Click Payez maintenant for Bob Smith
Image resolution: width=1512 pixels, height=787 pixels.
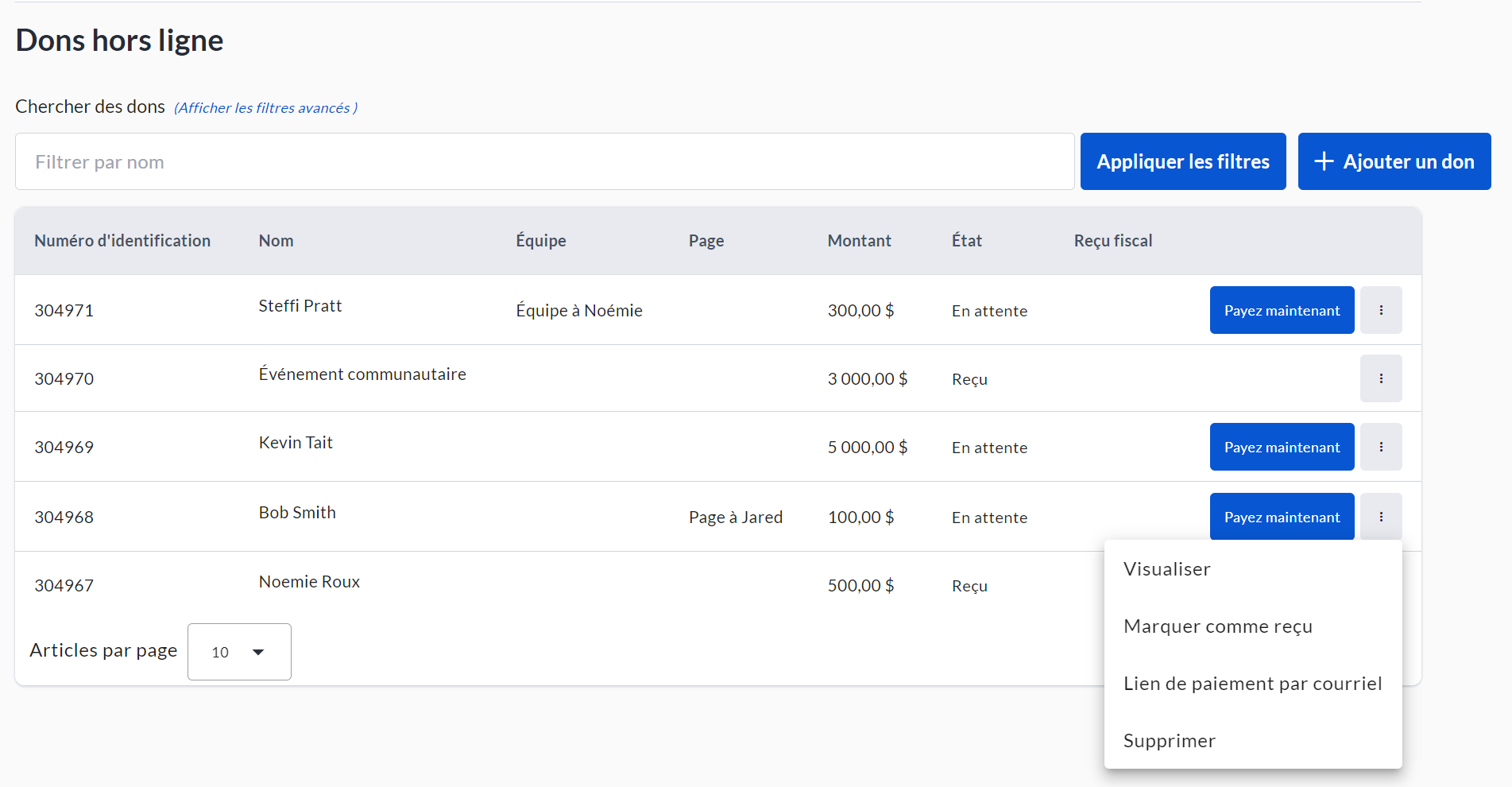(x=1281, y=517)
